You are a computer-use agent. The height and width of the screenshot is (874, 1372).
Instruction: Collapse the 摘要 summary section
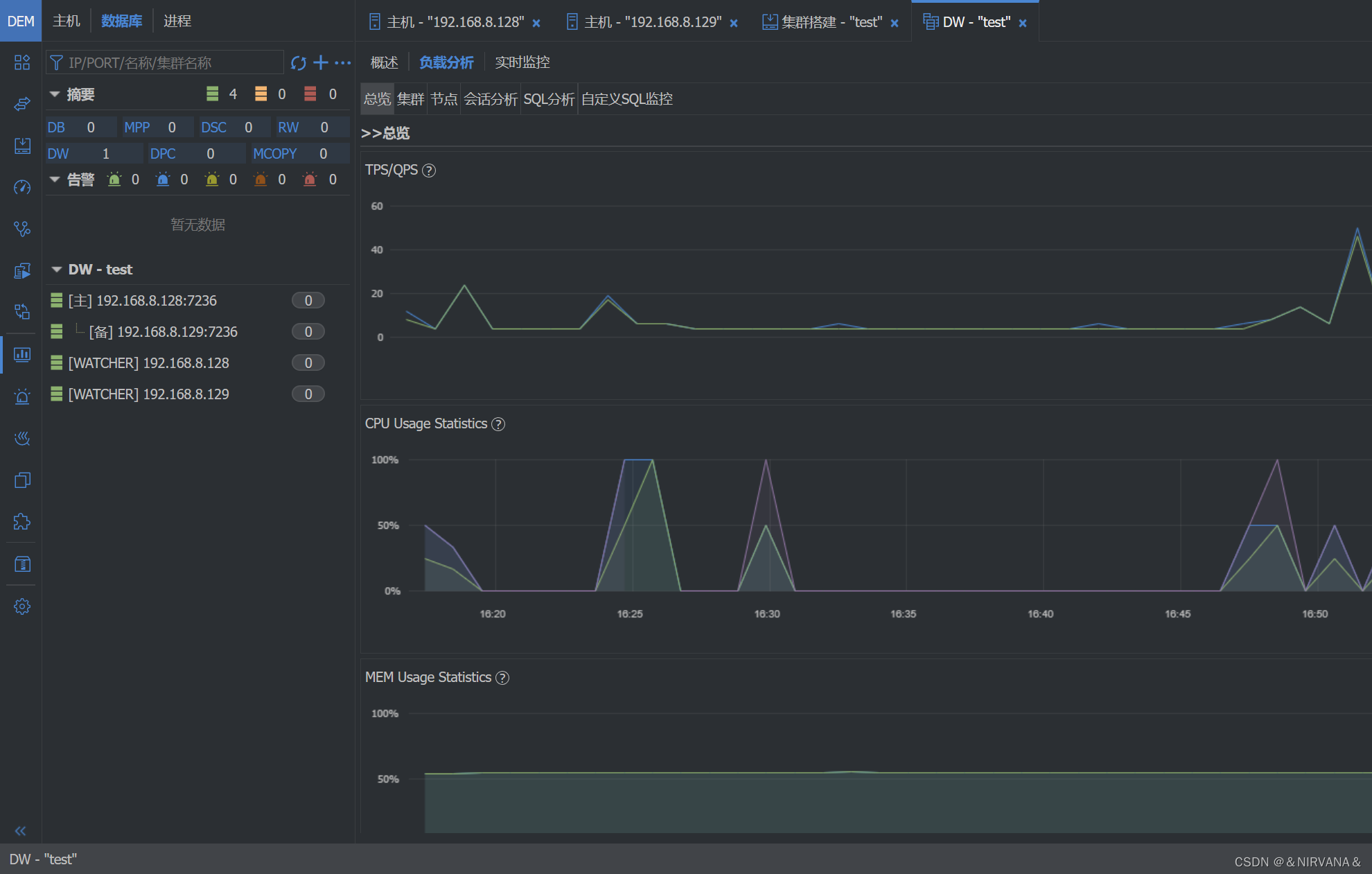point(55,94)
